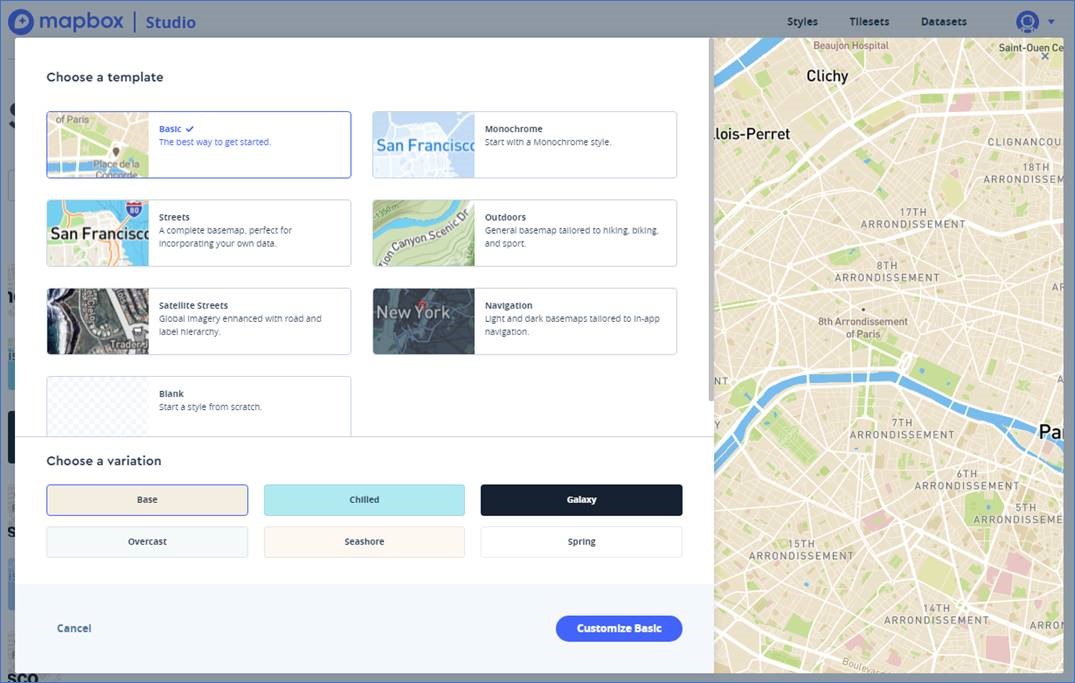The image size is (1075, 683).
Task: Click the Outdoors canyon thumbnail
Action: pyautogui.click(x=424, y=233)
